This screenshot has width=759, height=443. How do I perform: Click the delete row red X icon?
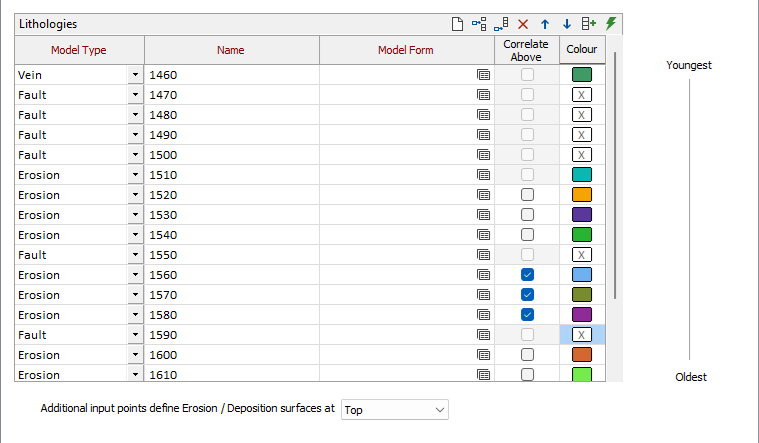click(x=523, y=24)
